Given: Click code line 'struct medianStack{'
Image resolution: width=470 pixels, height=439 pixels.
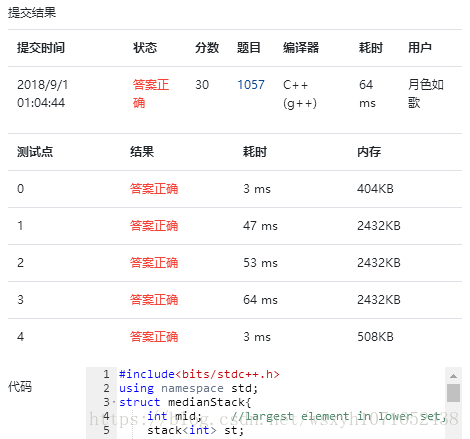Looking at the screenshot, I should (185, 402).
